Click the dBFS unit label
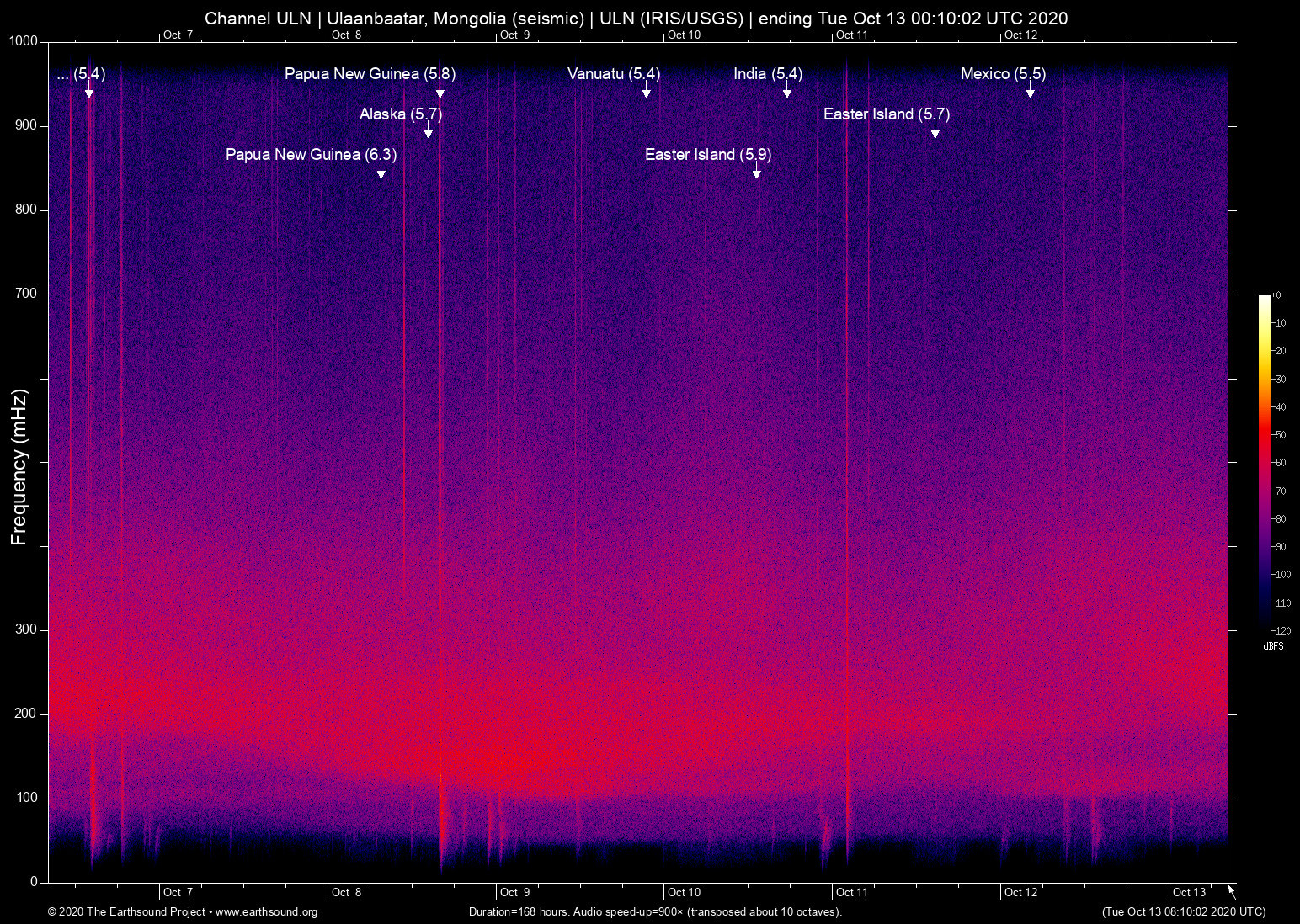The width and height of the screenshot is (1300, 924). point(1273,646)
